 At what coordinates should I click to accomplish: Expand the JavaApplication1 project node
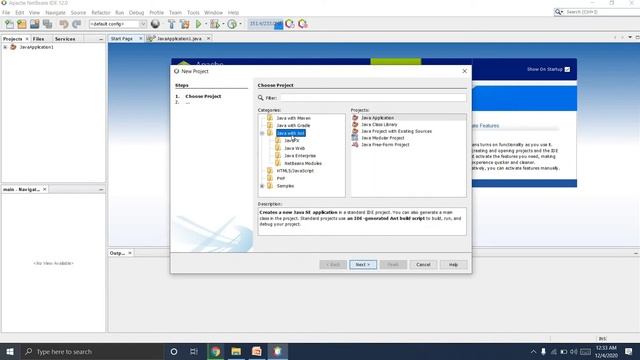click(5, 47)
